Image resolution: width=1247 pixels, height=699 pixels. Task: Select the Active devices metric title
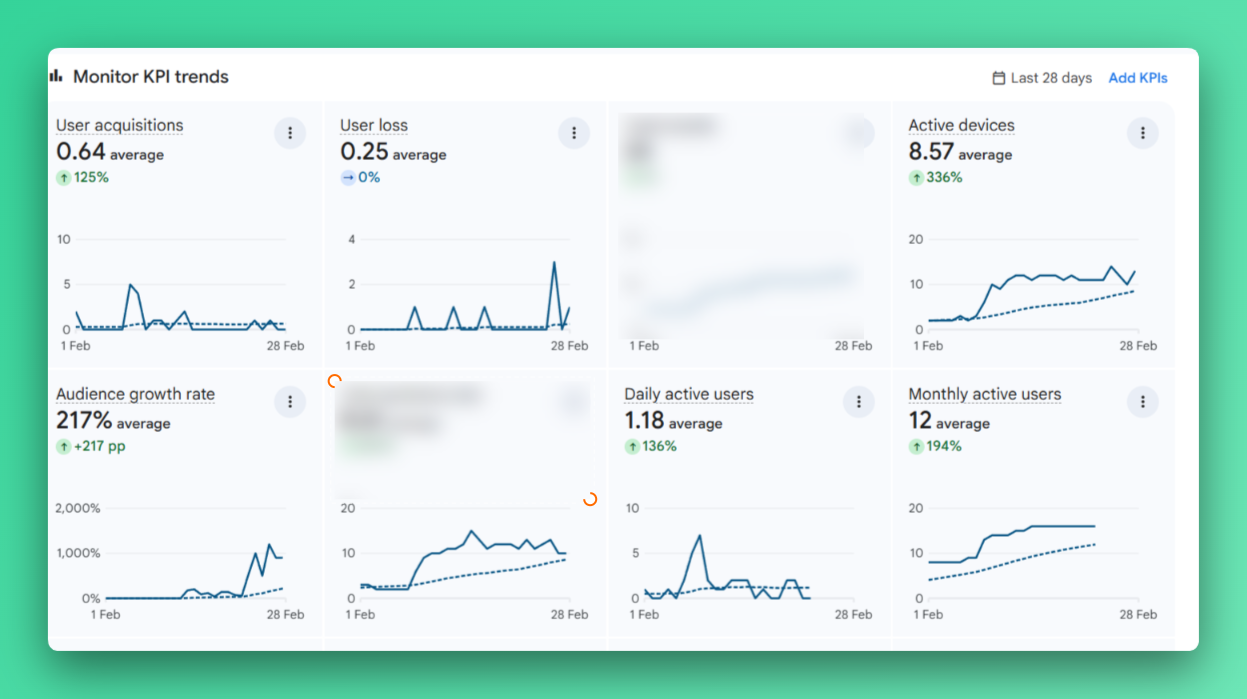tap(961, 125)
